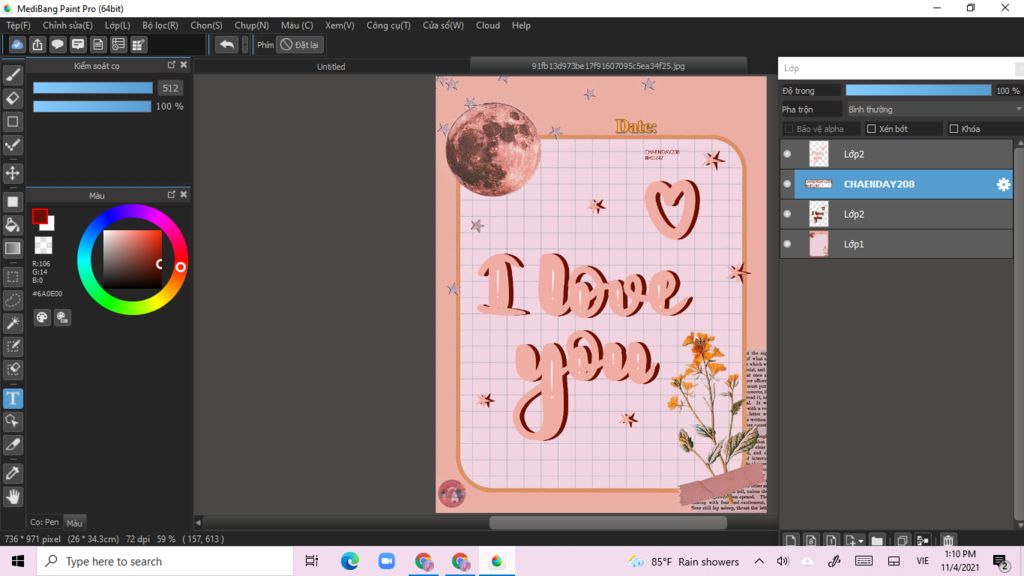Select the Lasso selection tool
The image size is (1024, 576).
[x=12, y=300]
